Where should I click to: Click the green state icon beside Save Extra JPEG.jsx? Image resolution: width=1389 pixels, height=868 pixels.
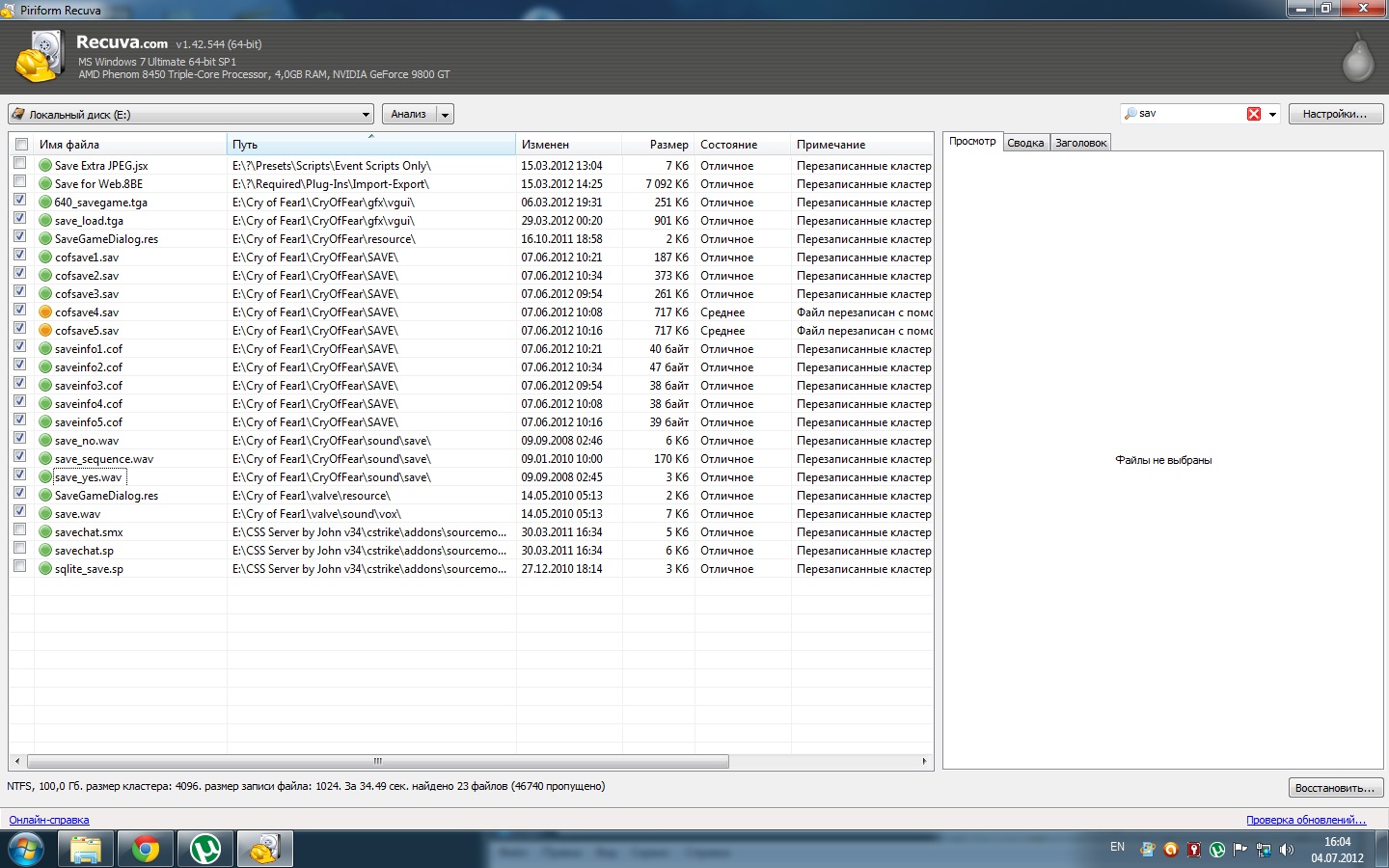click(x=45, y=166)
